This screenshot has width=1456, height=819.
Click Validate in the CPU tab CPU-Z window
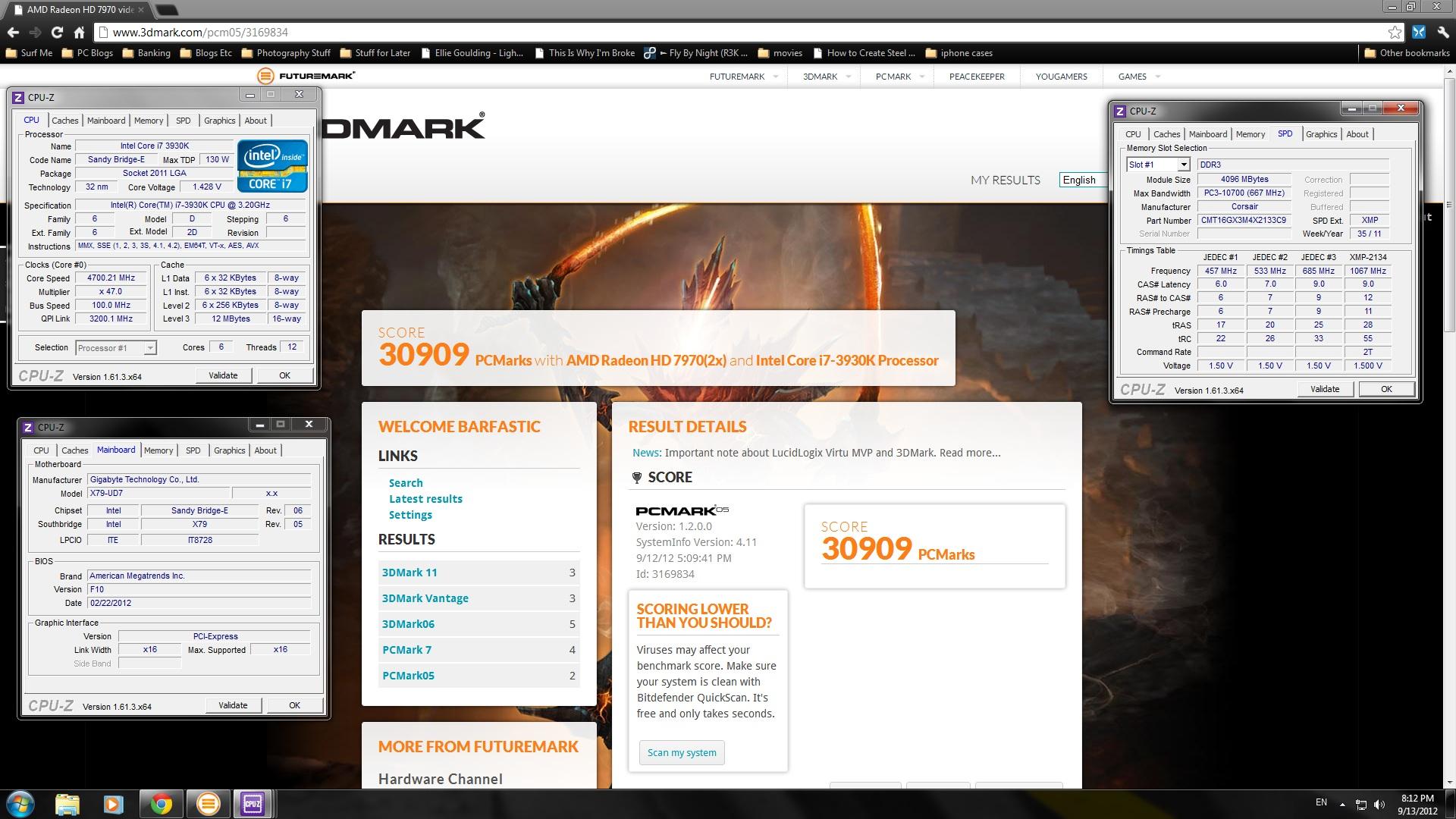(223, 375)
